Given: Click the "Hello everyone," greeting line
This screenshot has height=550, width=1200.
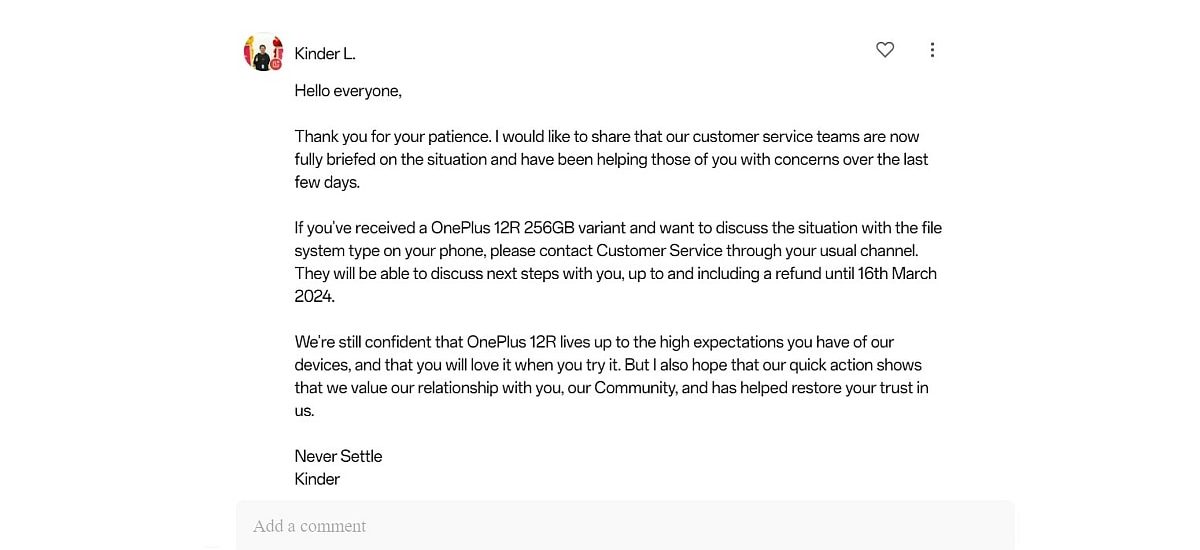Looking at the screenshot, I should (348, 91).
